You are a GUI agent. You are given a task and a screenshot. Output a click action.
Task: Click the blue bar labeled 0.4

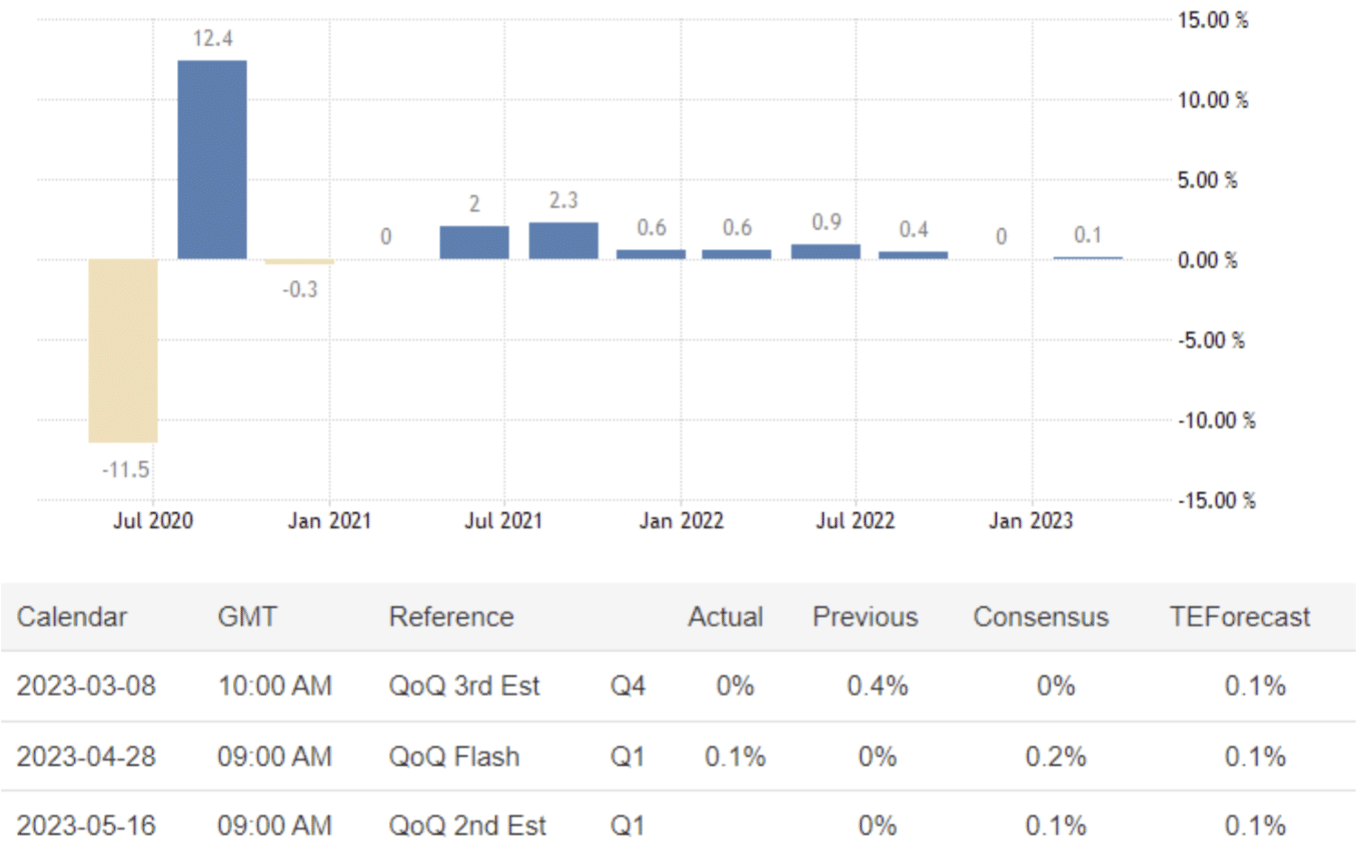point(913,255)
